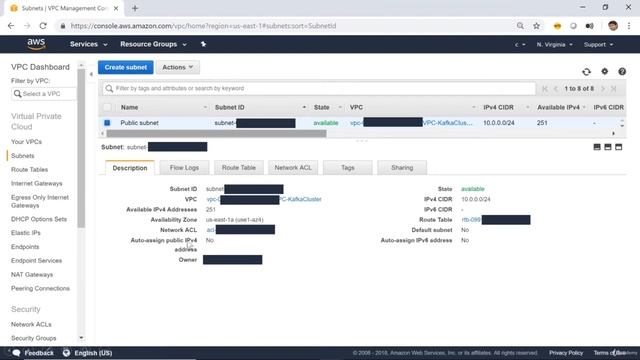Toggle the select-all header checkbox

[107, 107]
